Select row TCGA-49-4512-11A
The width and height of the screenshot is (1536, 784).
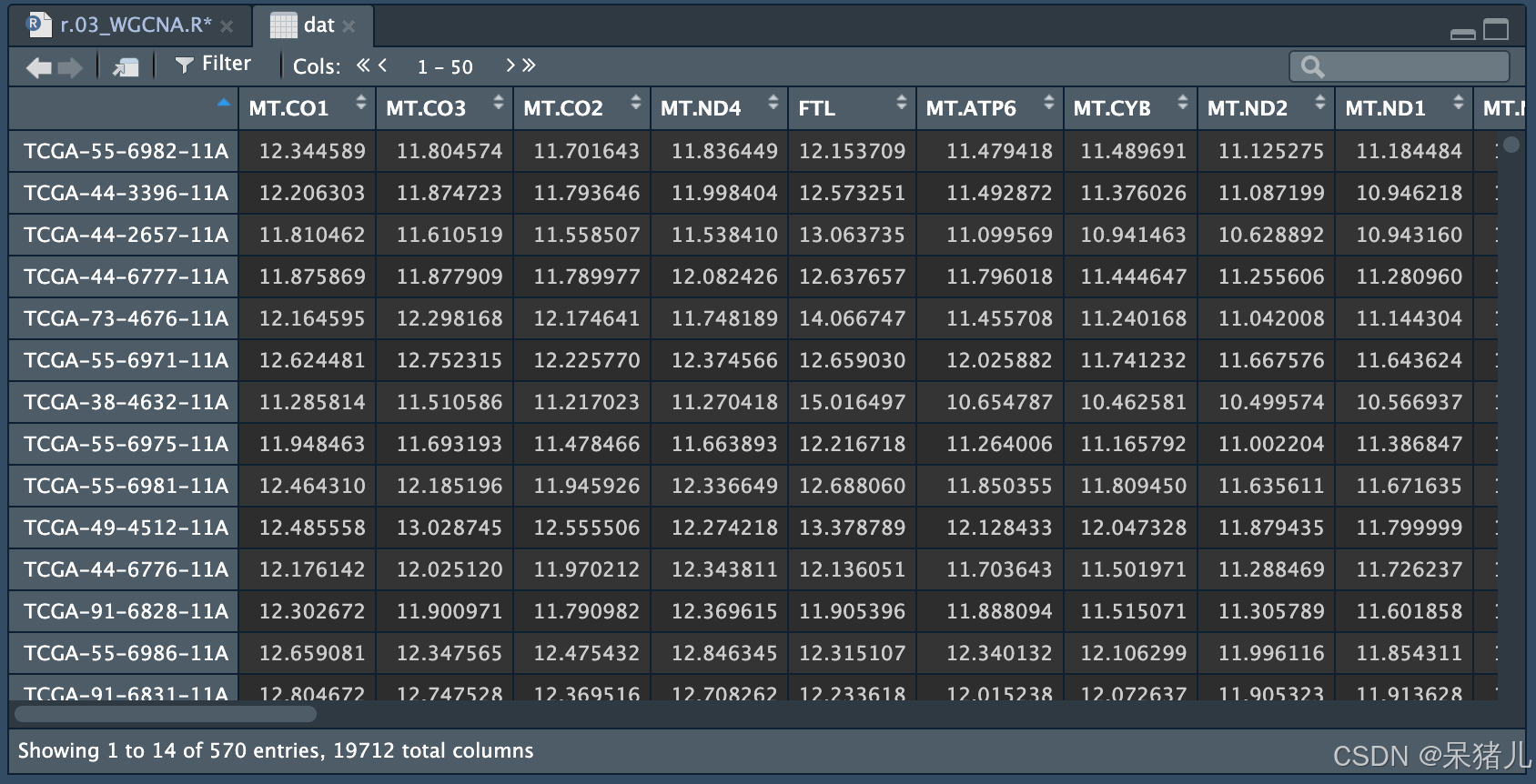point(126,528)
